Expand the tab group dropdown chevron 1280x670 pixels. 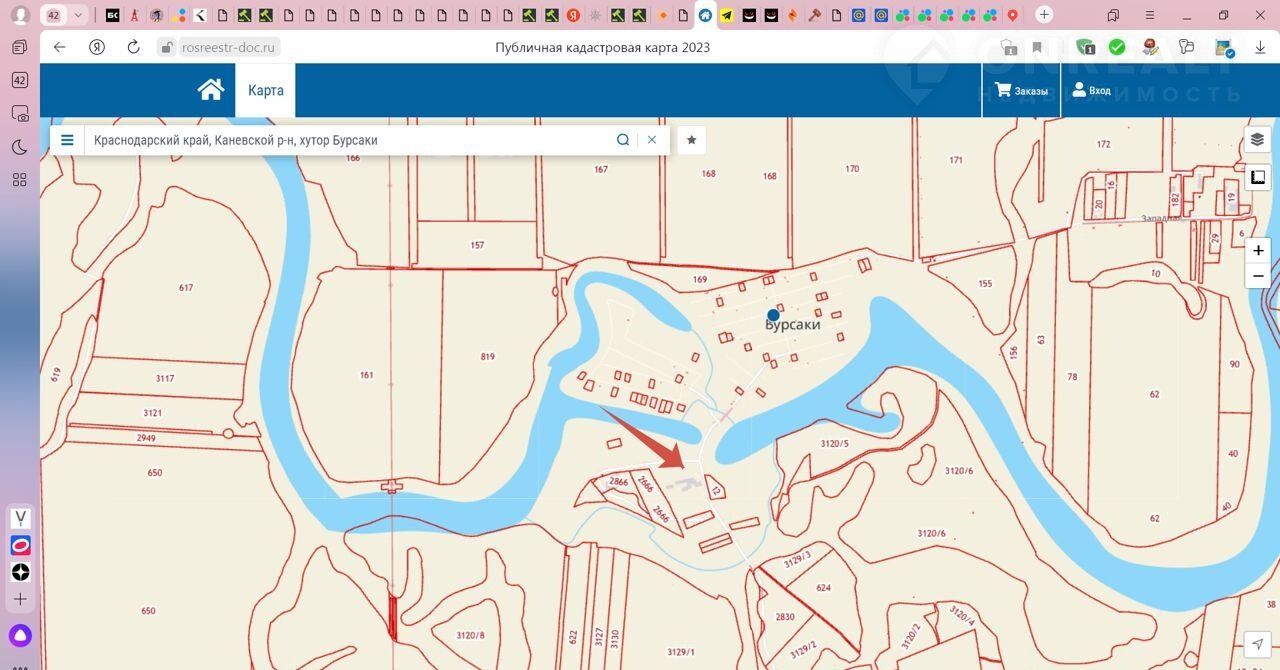click(x=78, y=15)
